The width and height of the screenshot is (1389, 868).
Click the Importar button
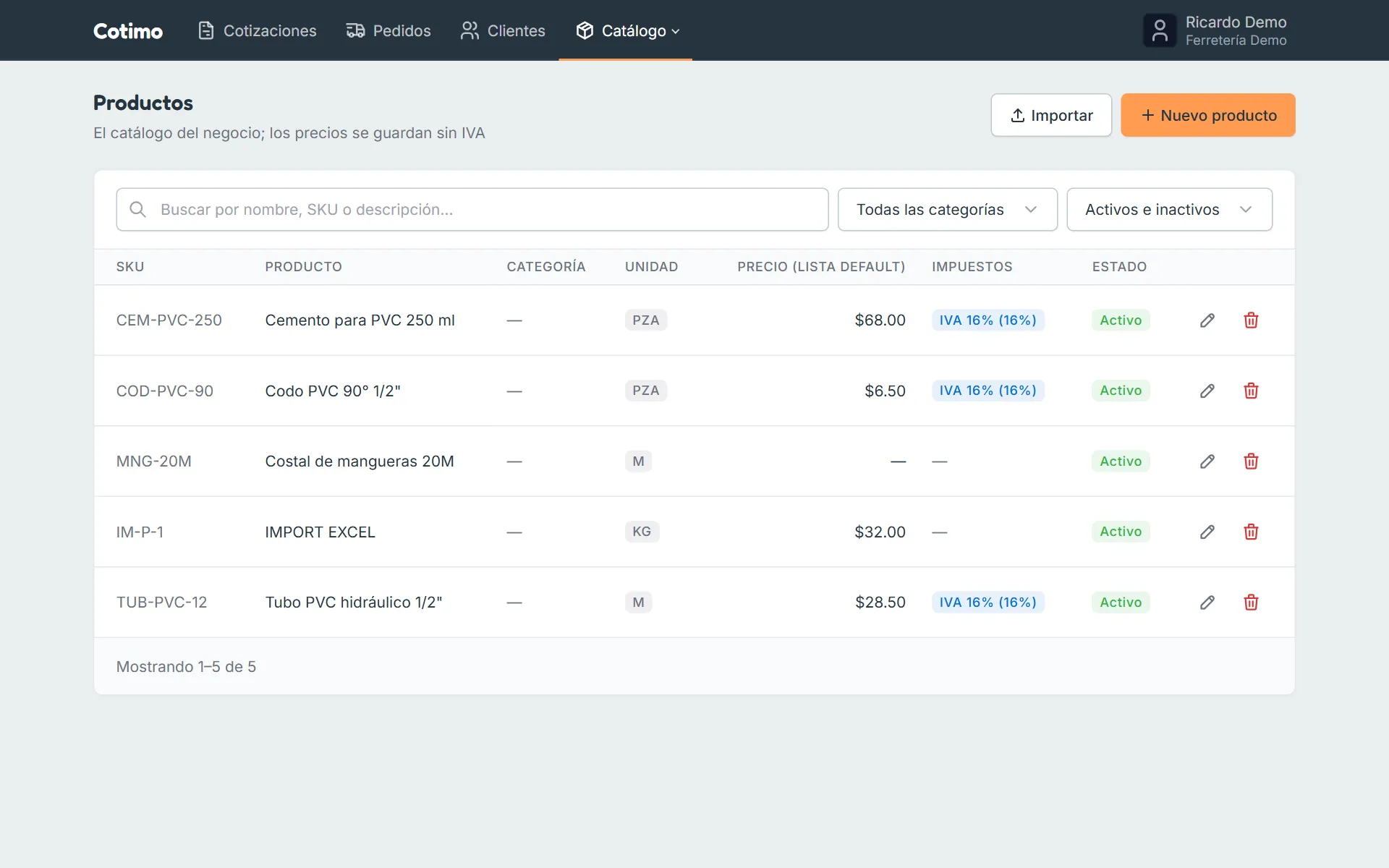click(x=1051, y=115)
